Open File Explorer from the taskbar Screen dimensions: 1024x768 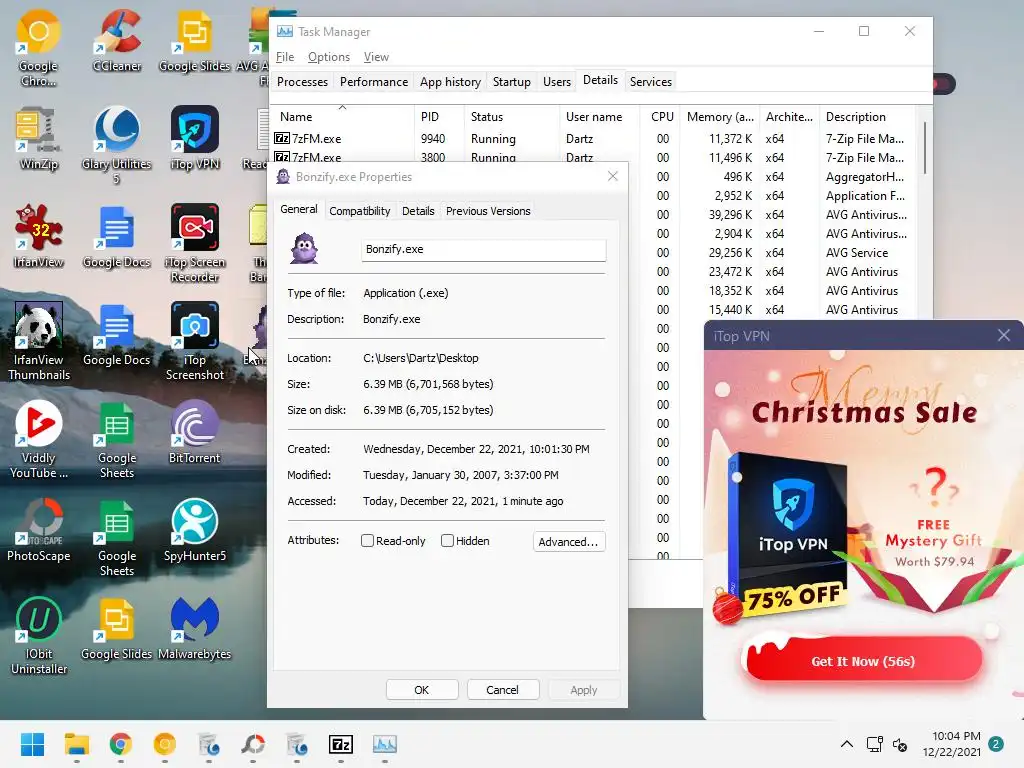tap(76, 744)
